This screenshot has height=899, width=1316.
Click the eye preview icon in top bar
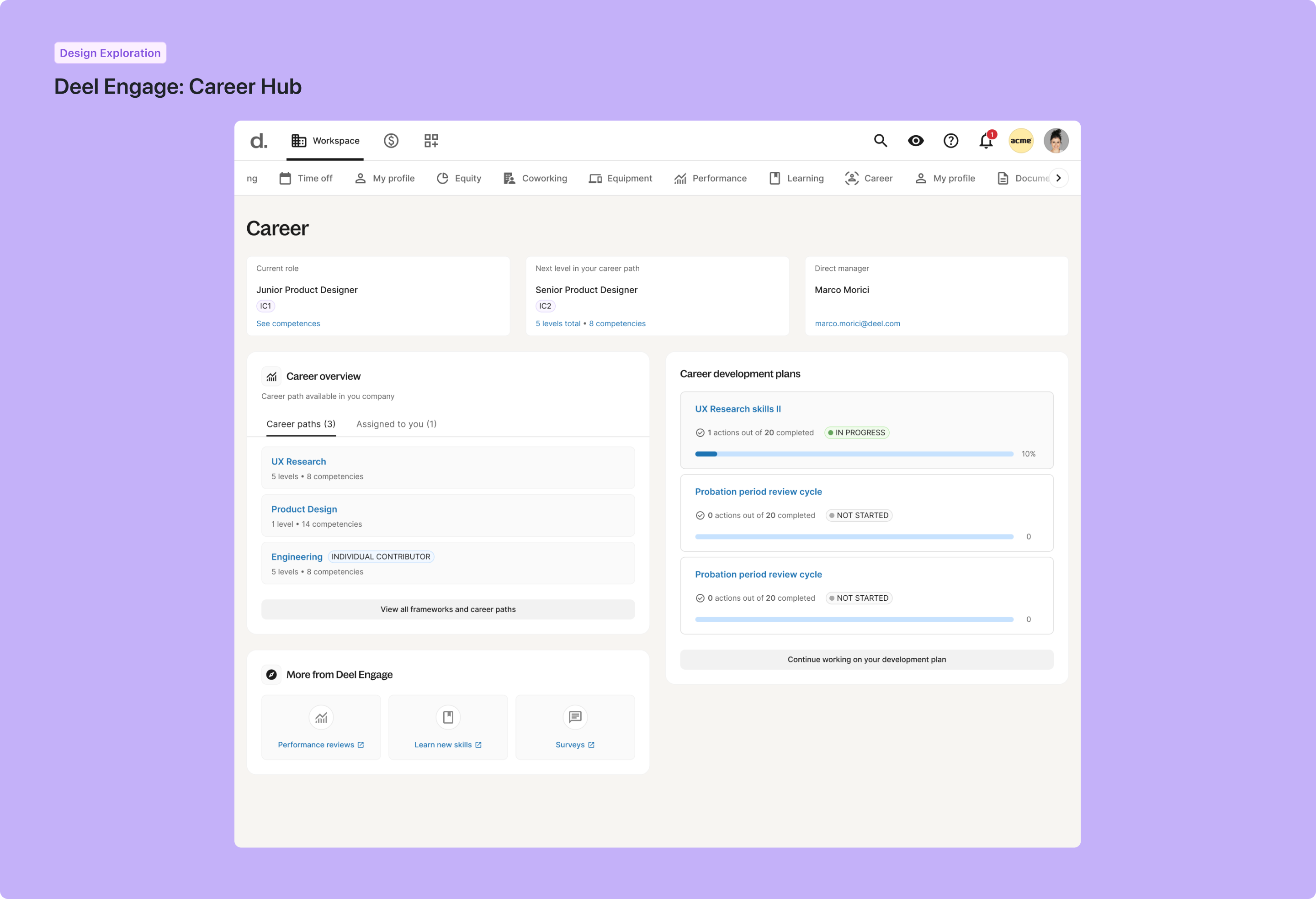(916, 140)
